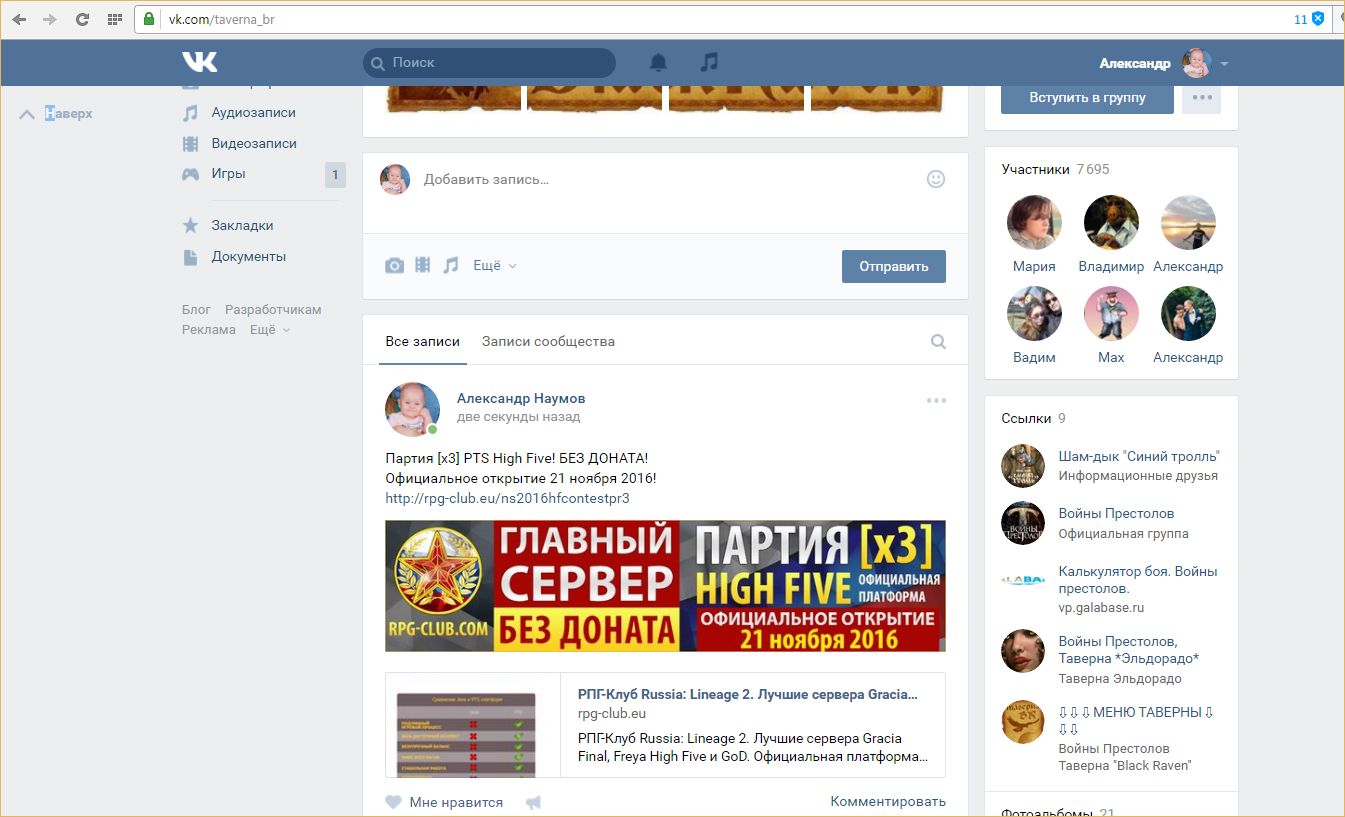Click the VK logo in header

point(199,62)
